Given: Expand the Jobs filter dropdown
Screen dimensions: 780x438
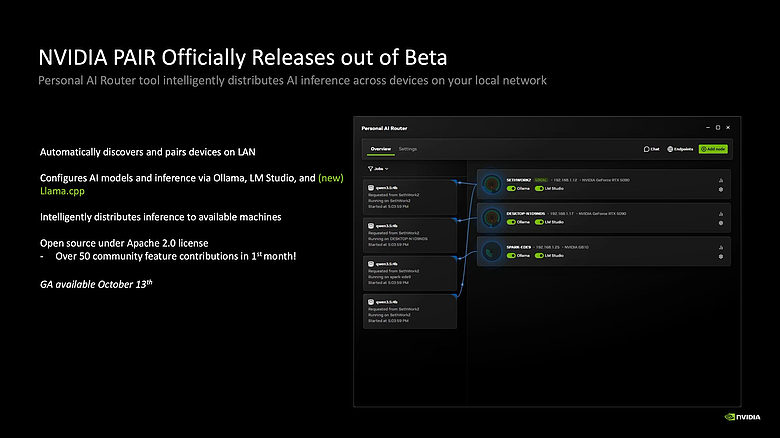Looking at the screenshot, I should (378, 169).
